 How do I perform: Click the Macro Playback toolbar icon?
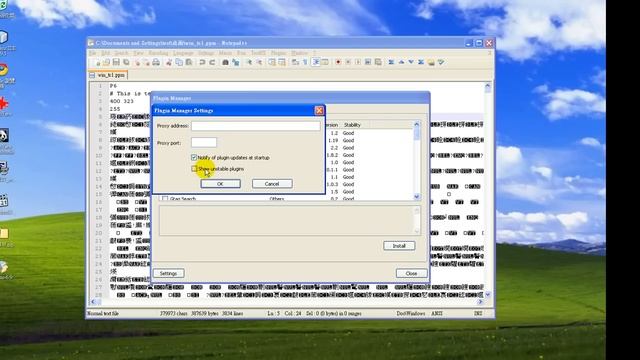click(x=358, y=62)
